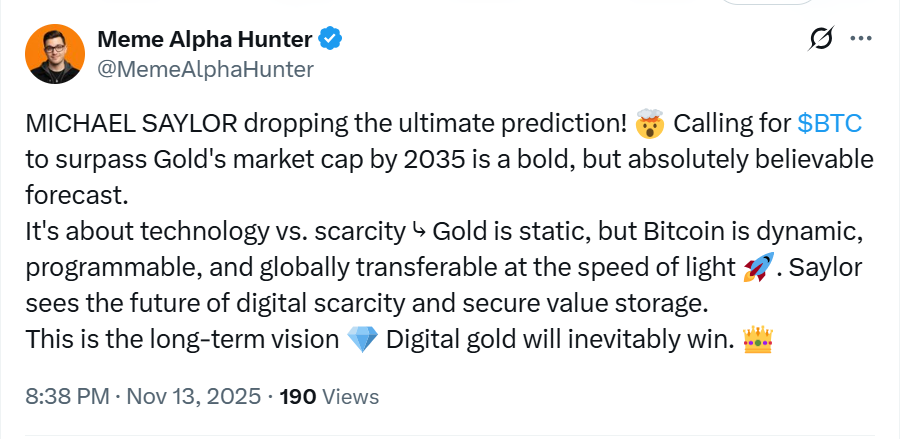Click the blue verified badge

[331, 39]
